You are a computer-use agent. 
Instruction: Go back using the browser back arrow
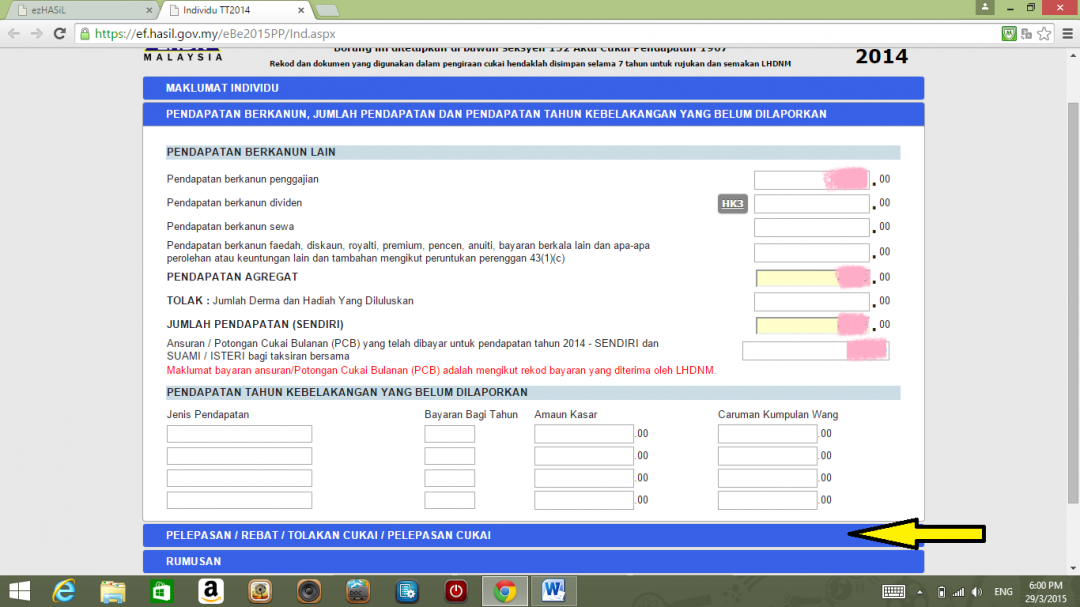click(14, 34)
